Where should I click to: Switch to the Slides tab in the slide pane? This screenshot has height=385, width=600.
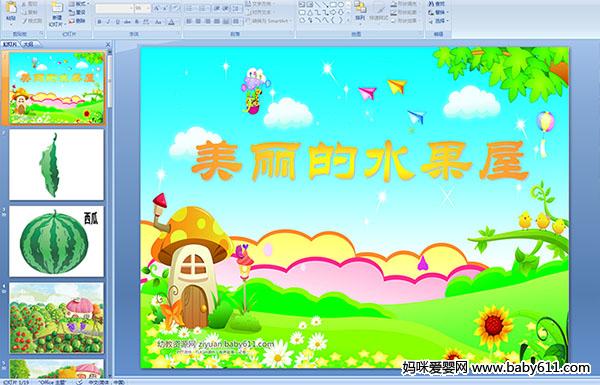[10, 44]
